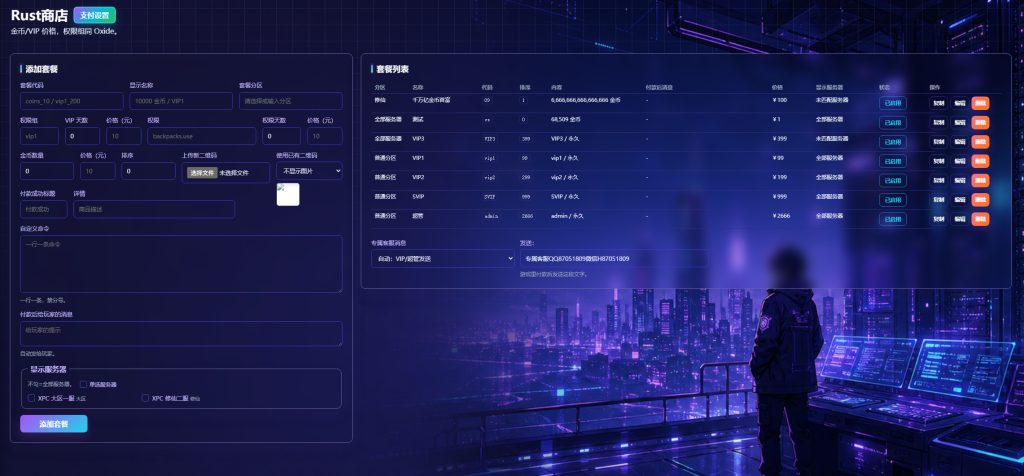Toggle 已启用 status for the 测试 row
This screenshot has width=1024, height=476.
(892, 123)
